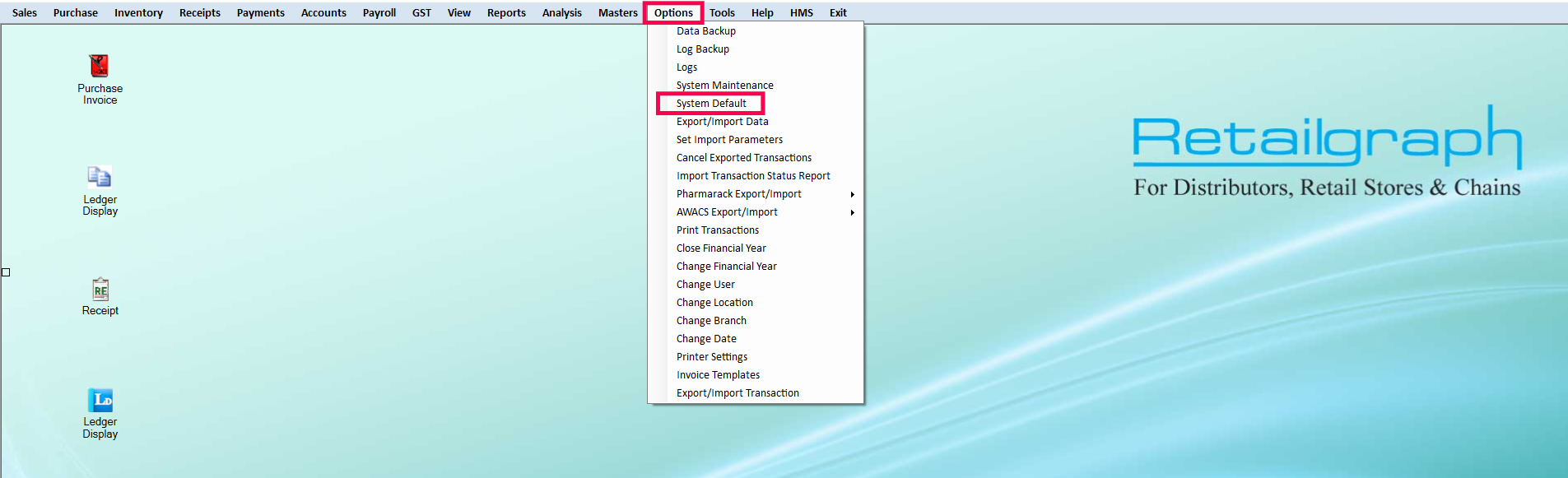1568x478 pixels.
Task: Open the Ledger Display icon with documents image
Action: tap(100, 191)
